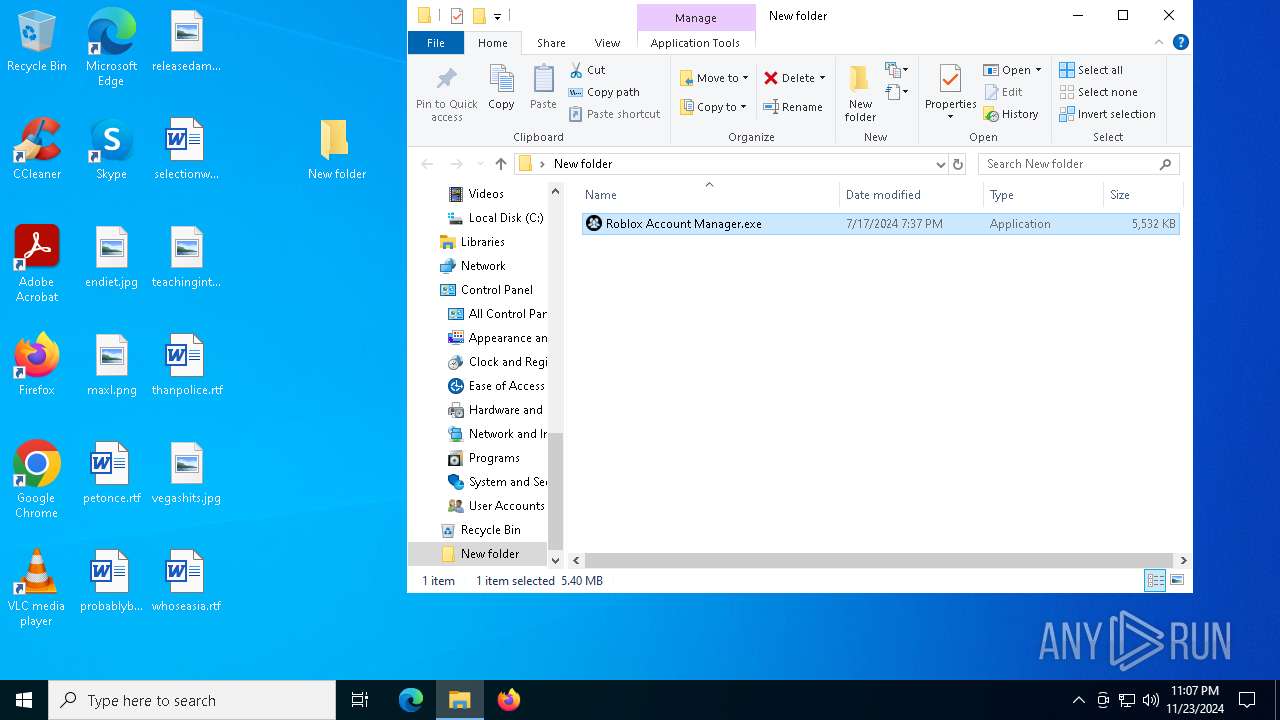Sort by the Size column header
Screen dimensions: 1280x720
[x=1143, y=195]
